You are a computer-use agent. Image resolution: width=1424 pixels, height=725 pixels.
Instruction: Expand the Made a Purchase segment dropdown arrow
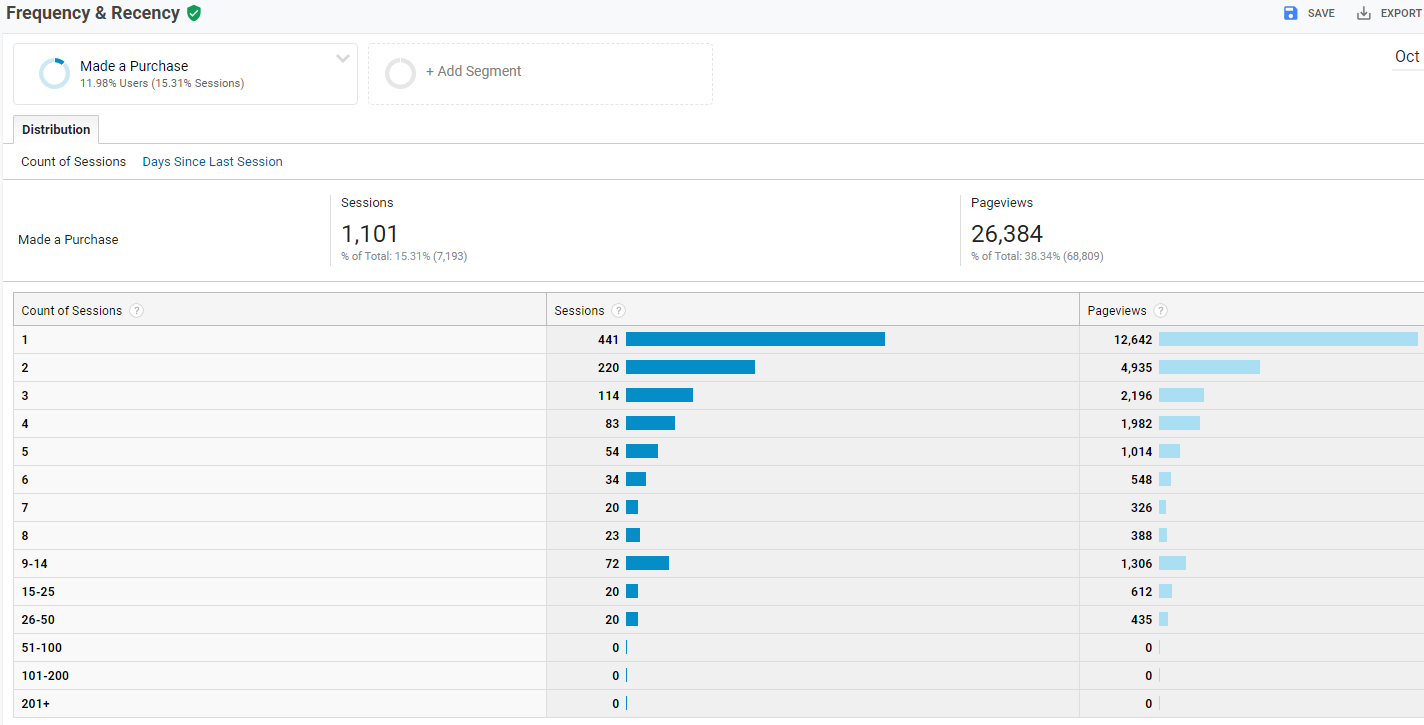point(343,58)
